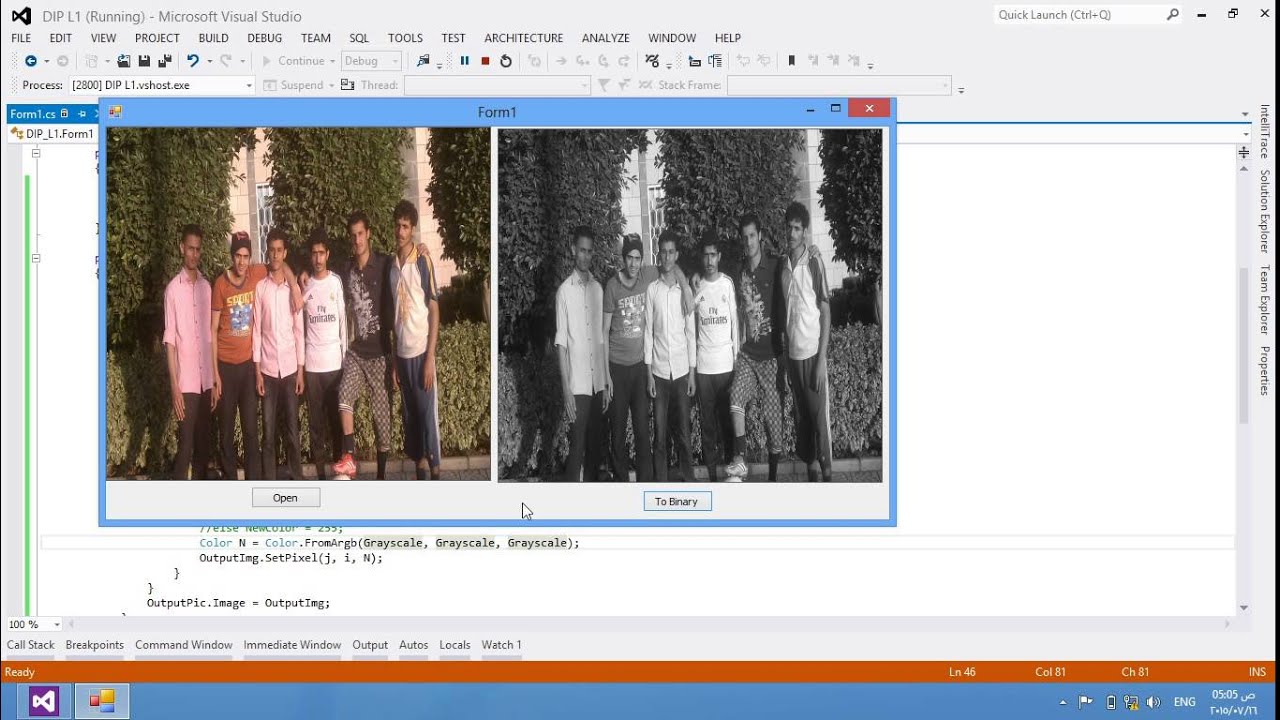Click the network icon in system tray
The width and height of the screenshot is (1280, 720).
point(1131,702)
